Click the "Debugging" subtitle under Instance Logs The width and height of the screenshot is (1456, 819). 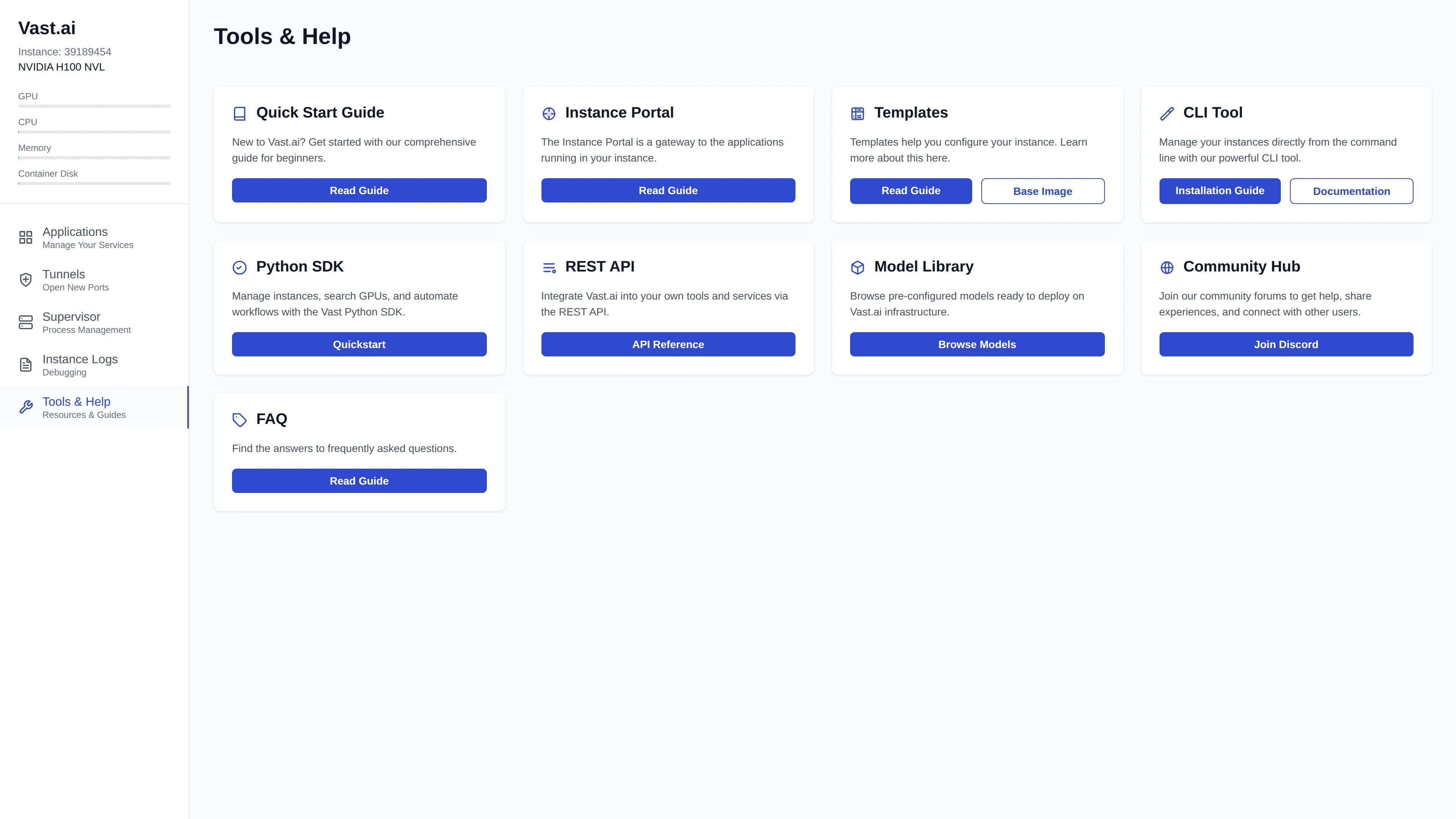click(64, 372)
